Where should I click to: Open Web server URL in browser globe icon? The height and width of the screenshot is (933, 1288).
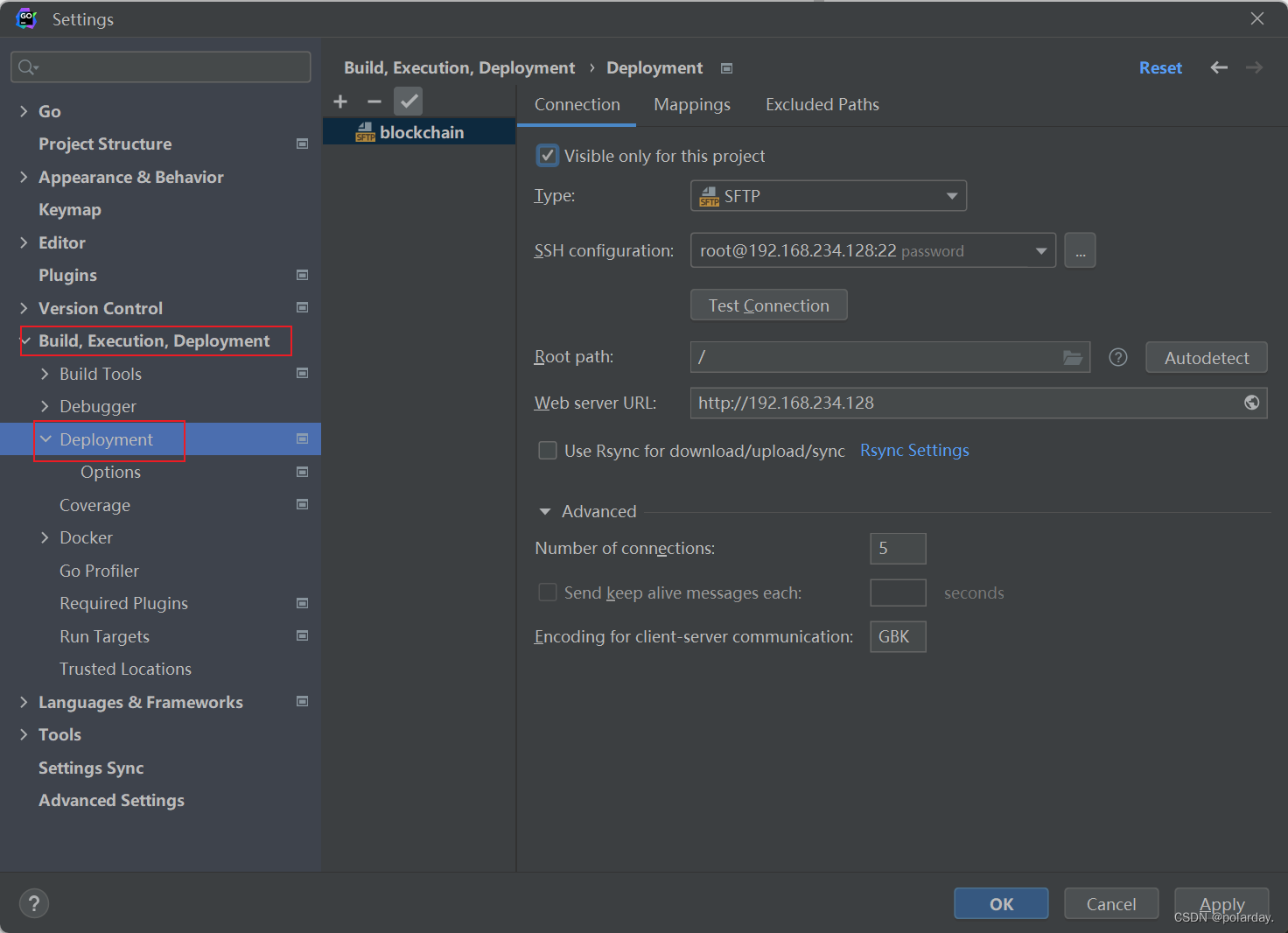tap(1252, 403)
